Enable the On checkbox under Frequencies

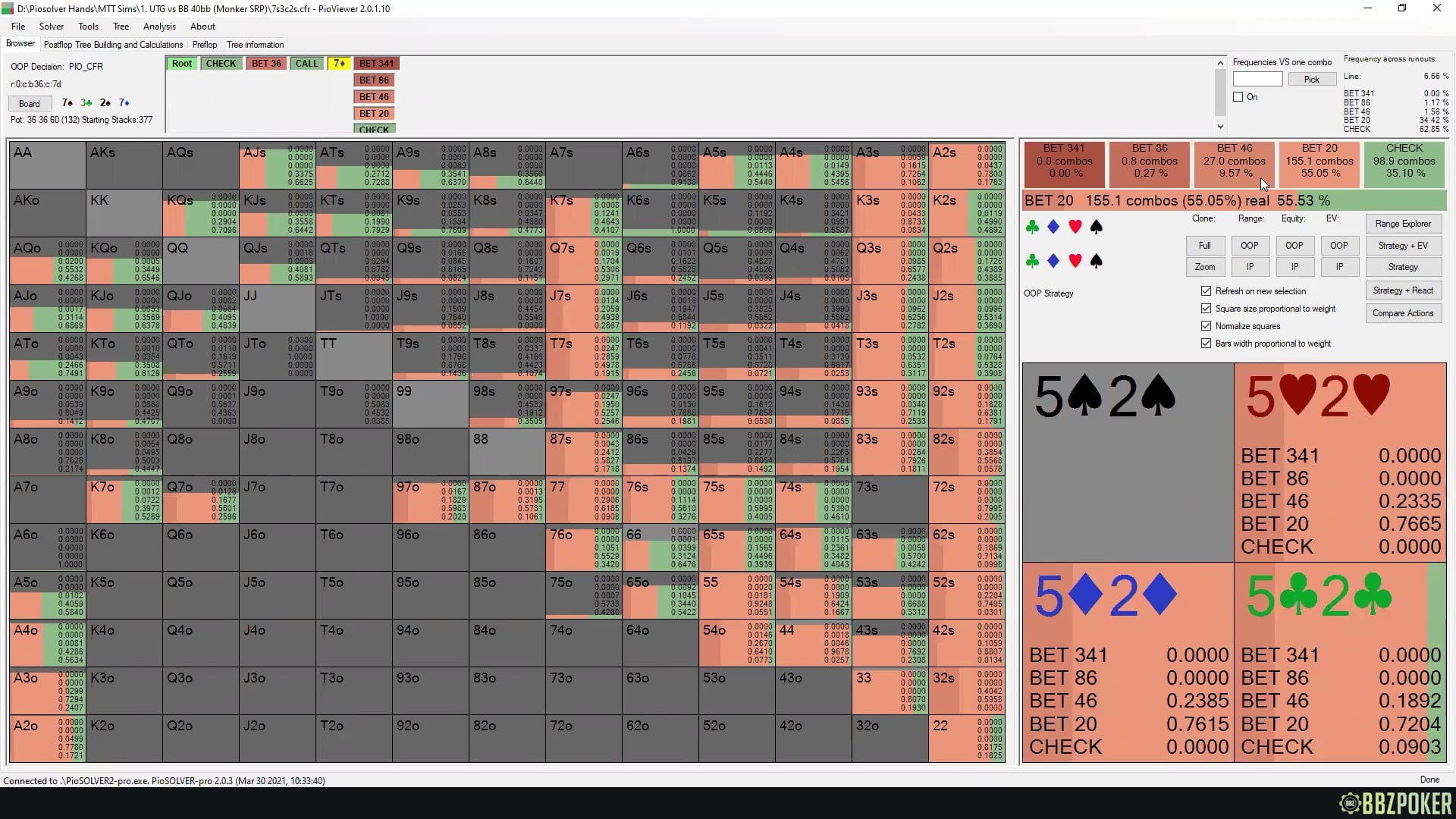click(x=1237, y=96)
